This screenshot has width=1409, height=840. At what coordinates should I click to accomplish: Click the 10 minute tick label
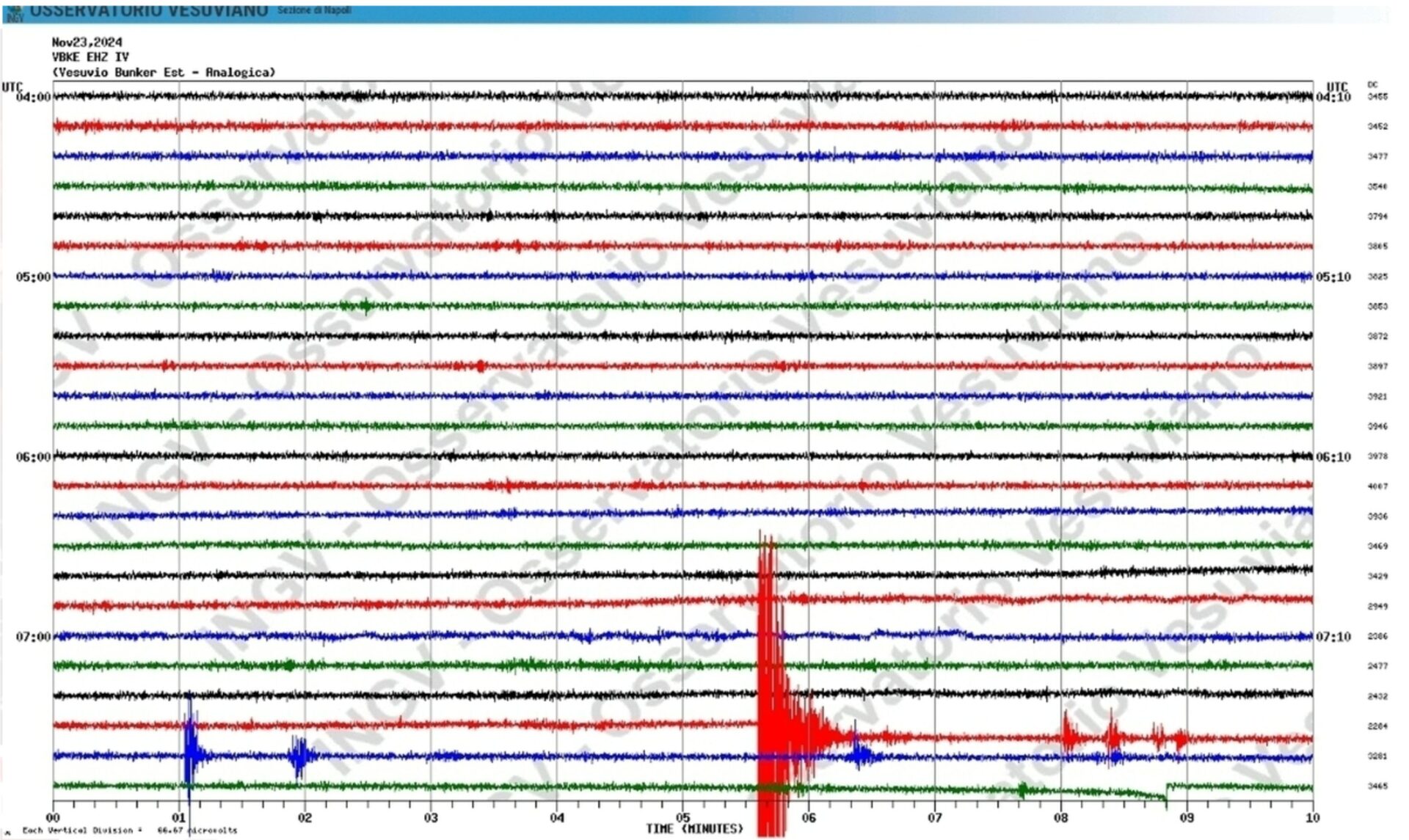coord(1312,817)
